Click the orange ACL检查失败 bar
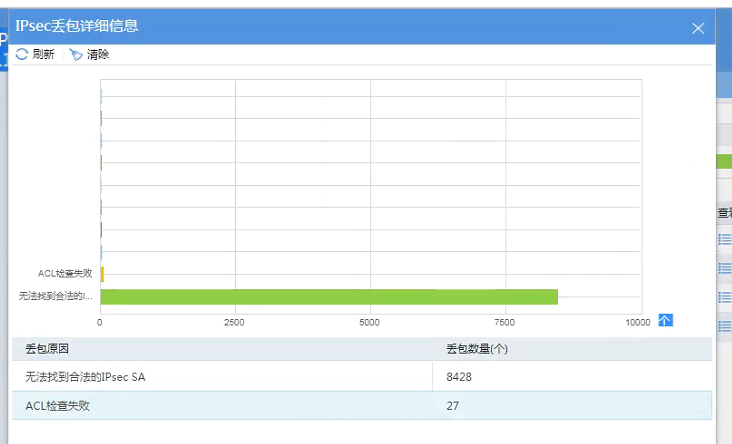The image size is (732, 444). 102,274
